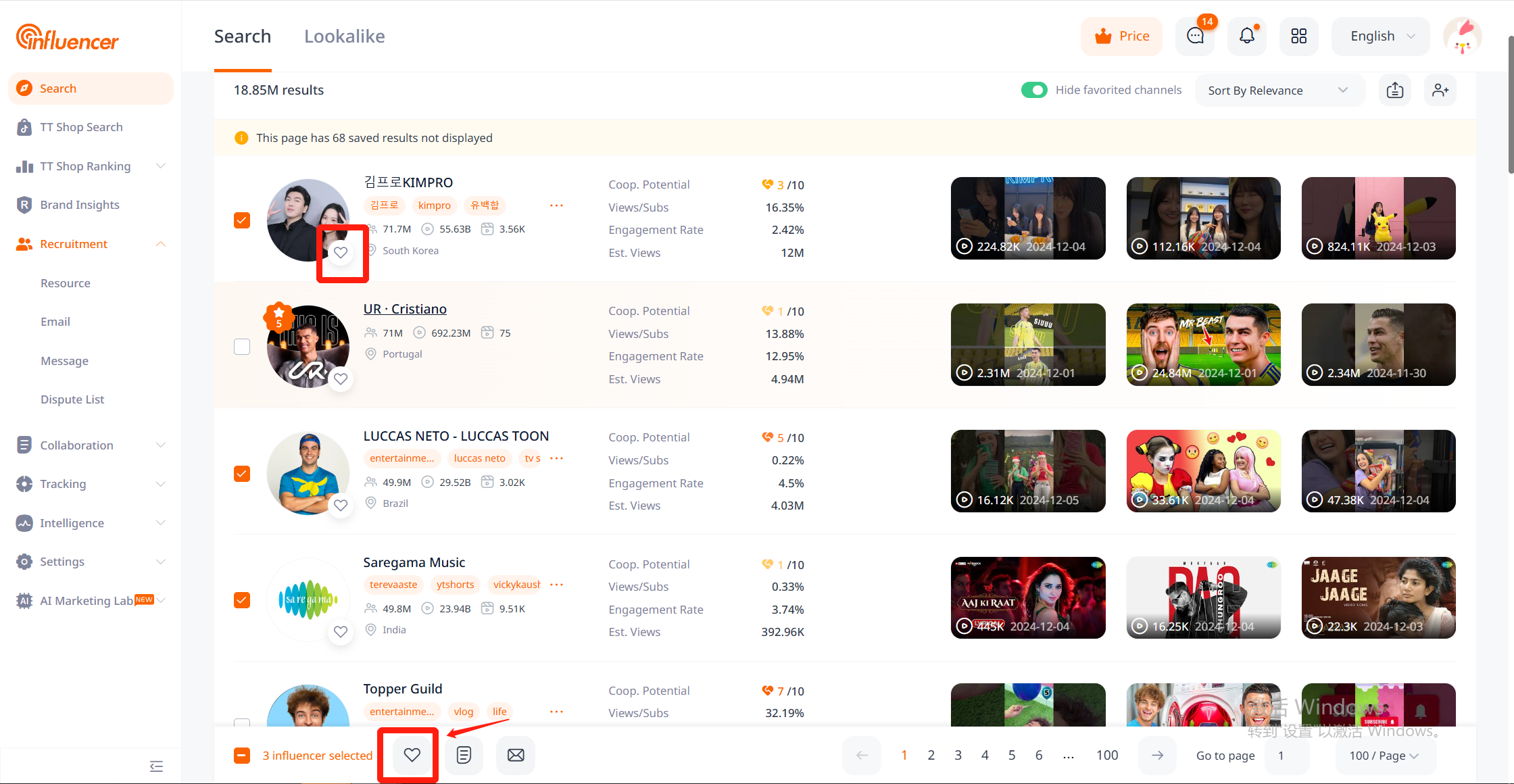Open the chat messages icon
Screen dimensions: 1514x784
pos(1195,36)
